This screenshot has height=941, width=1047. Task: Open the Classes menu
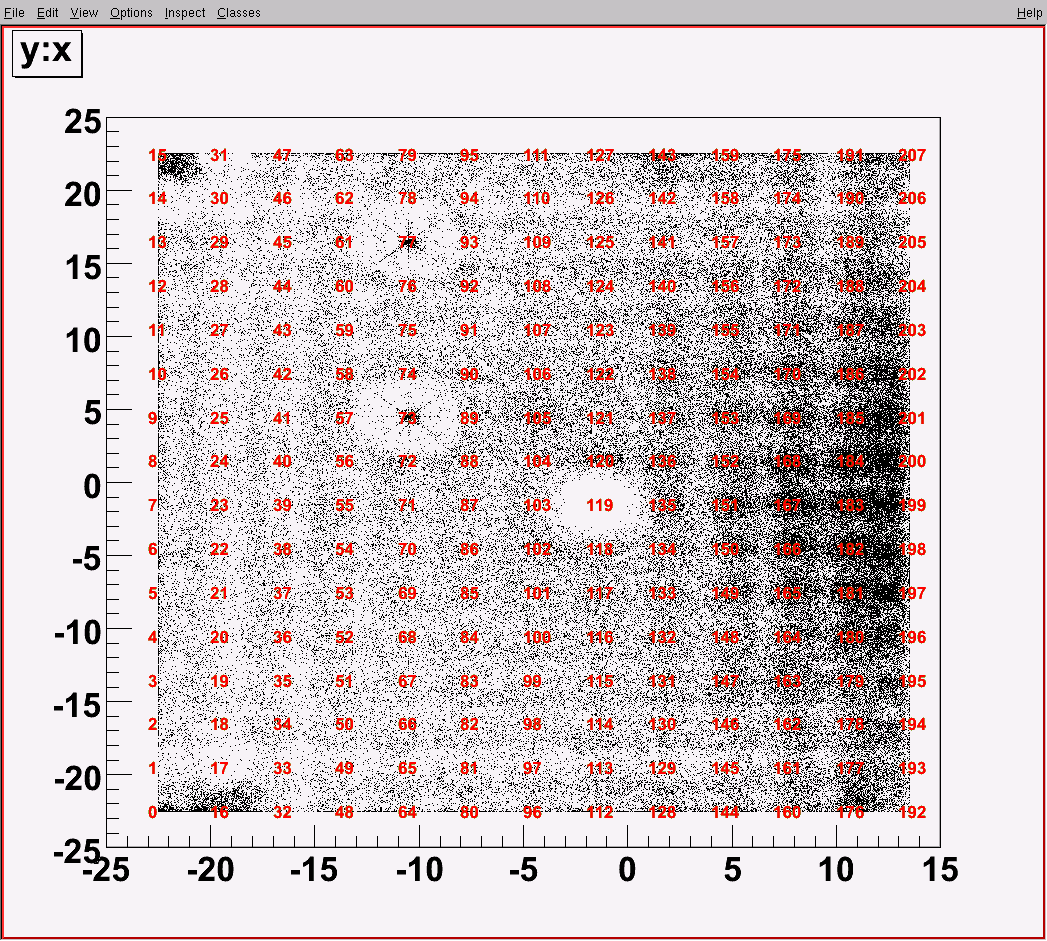[238, 13]
